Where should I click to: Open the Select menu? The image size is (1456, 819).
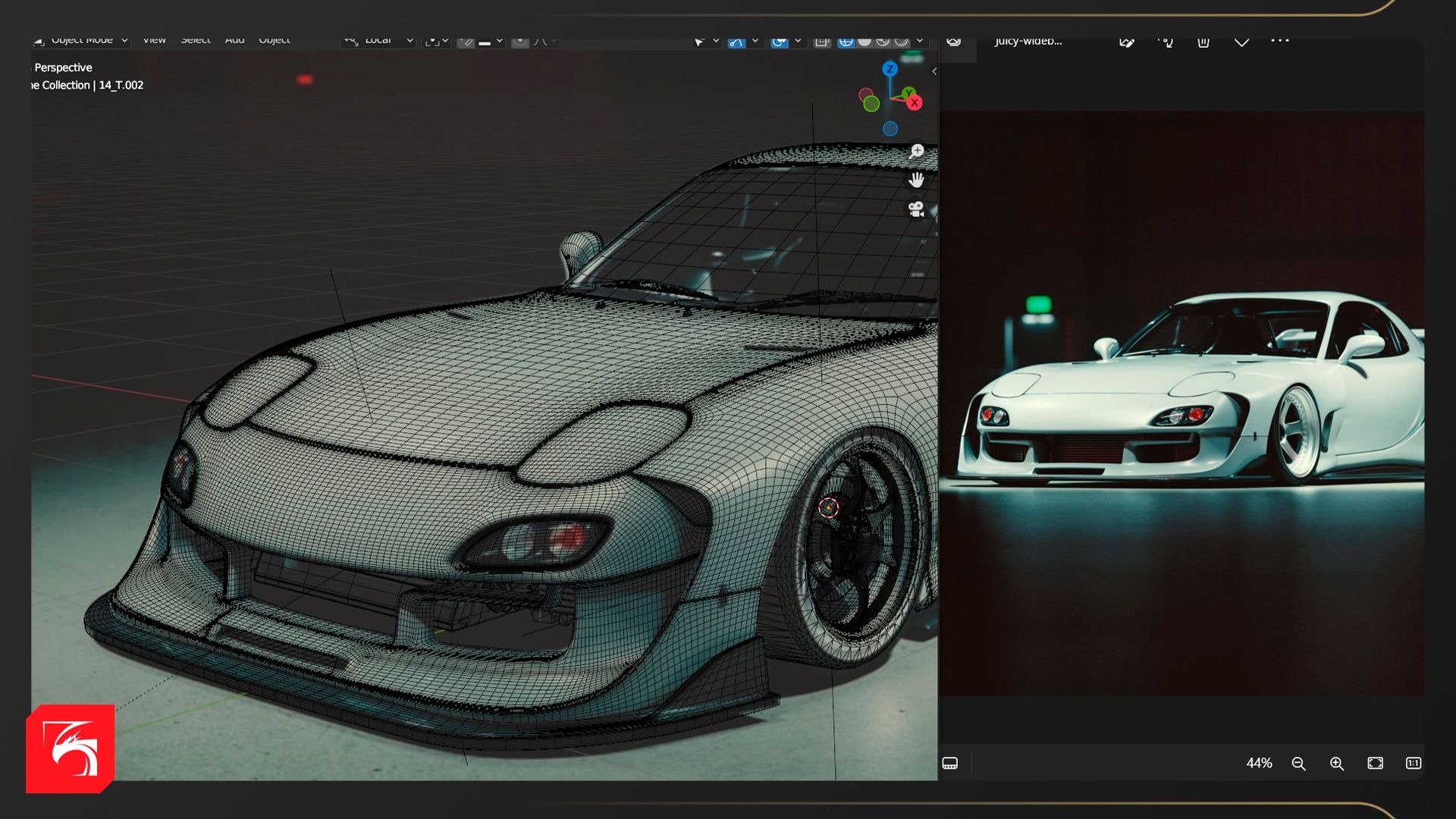(x=195, y=41)
